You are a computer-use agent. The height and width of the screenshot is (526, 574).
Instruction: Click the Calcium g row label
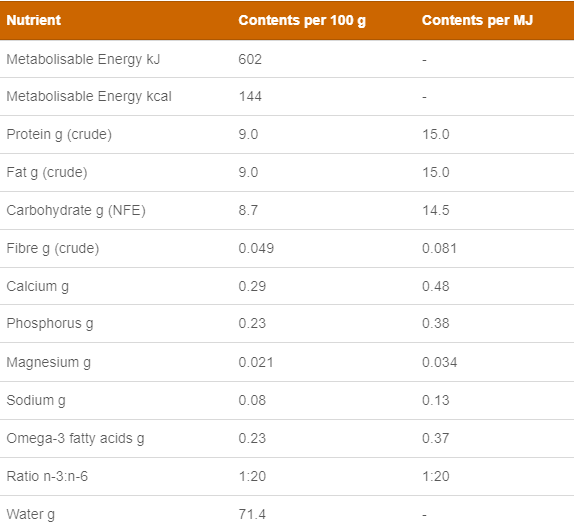pos(38,287)
